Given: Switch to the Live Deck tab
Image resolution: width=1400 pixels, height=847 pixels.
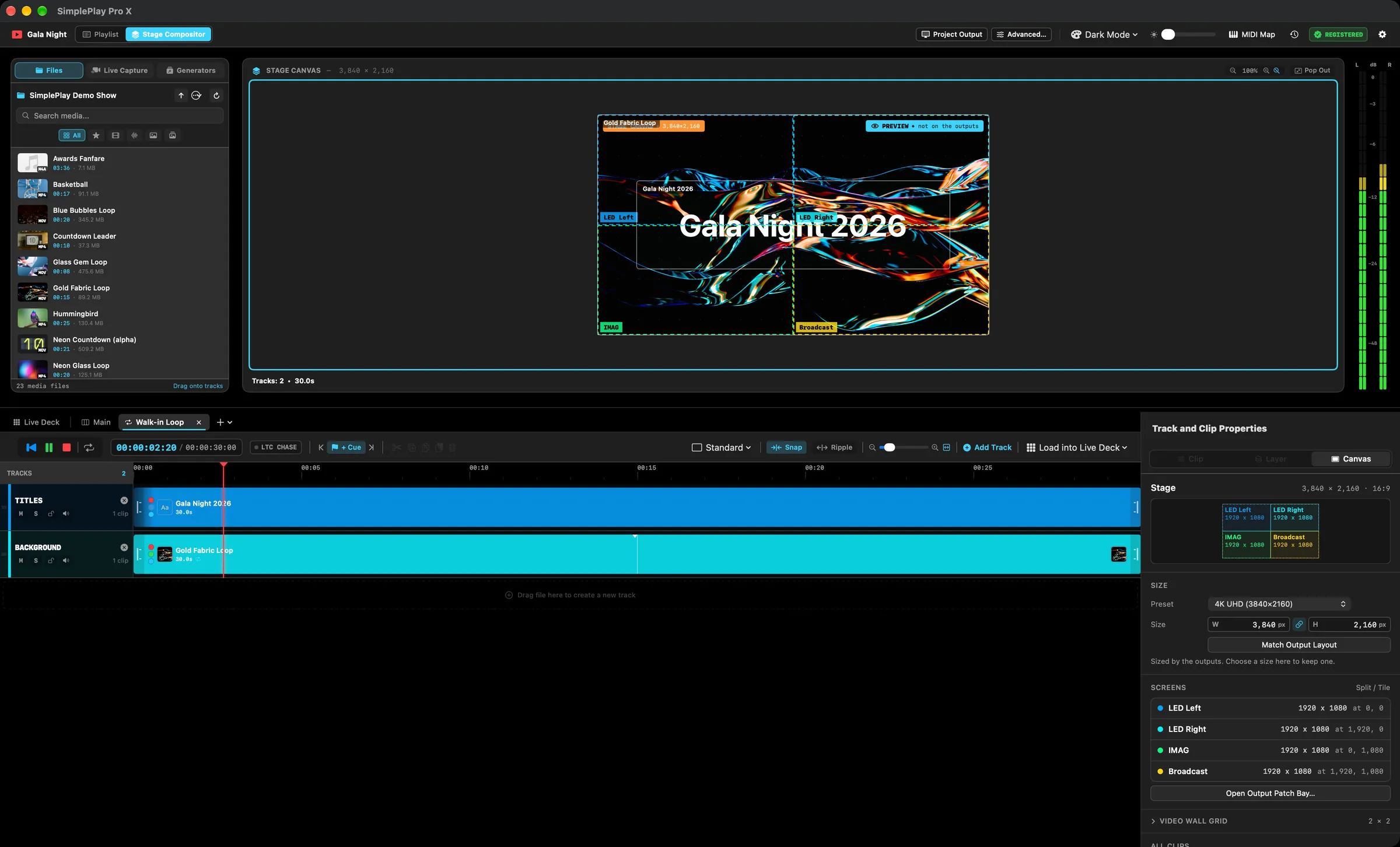Looking at the screenshot, I should [36, 422].
